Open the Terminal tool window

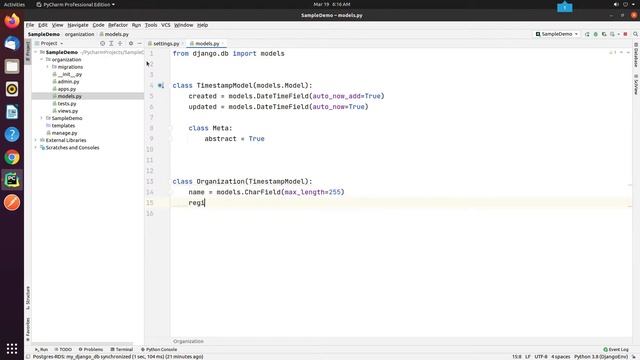point(122,350)
